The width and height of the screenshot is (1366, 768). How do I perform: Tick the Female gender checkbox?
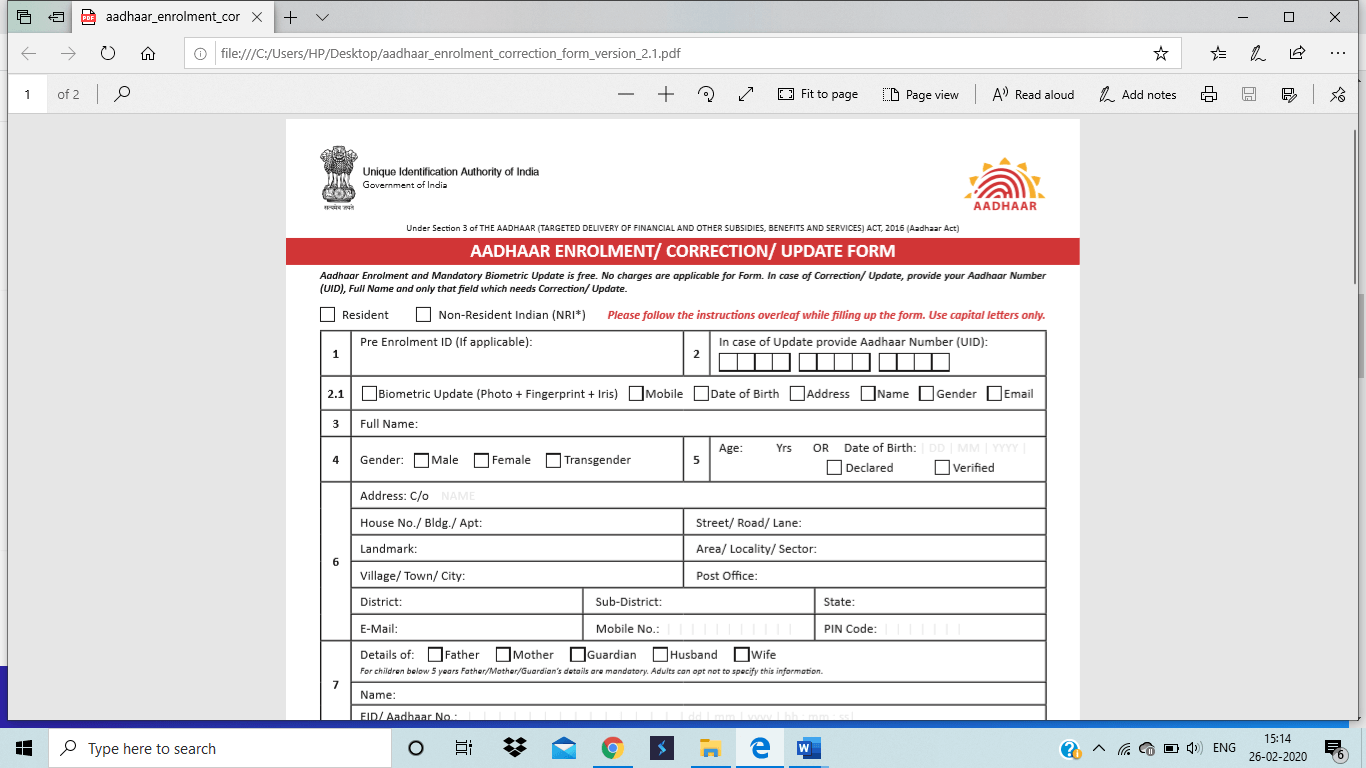point(481,460)
